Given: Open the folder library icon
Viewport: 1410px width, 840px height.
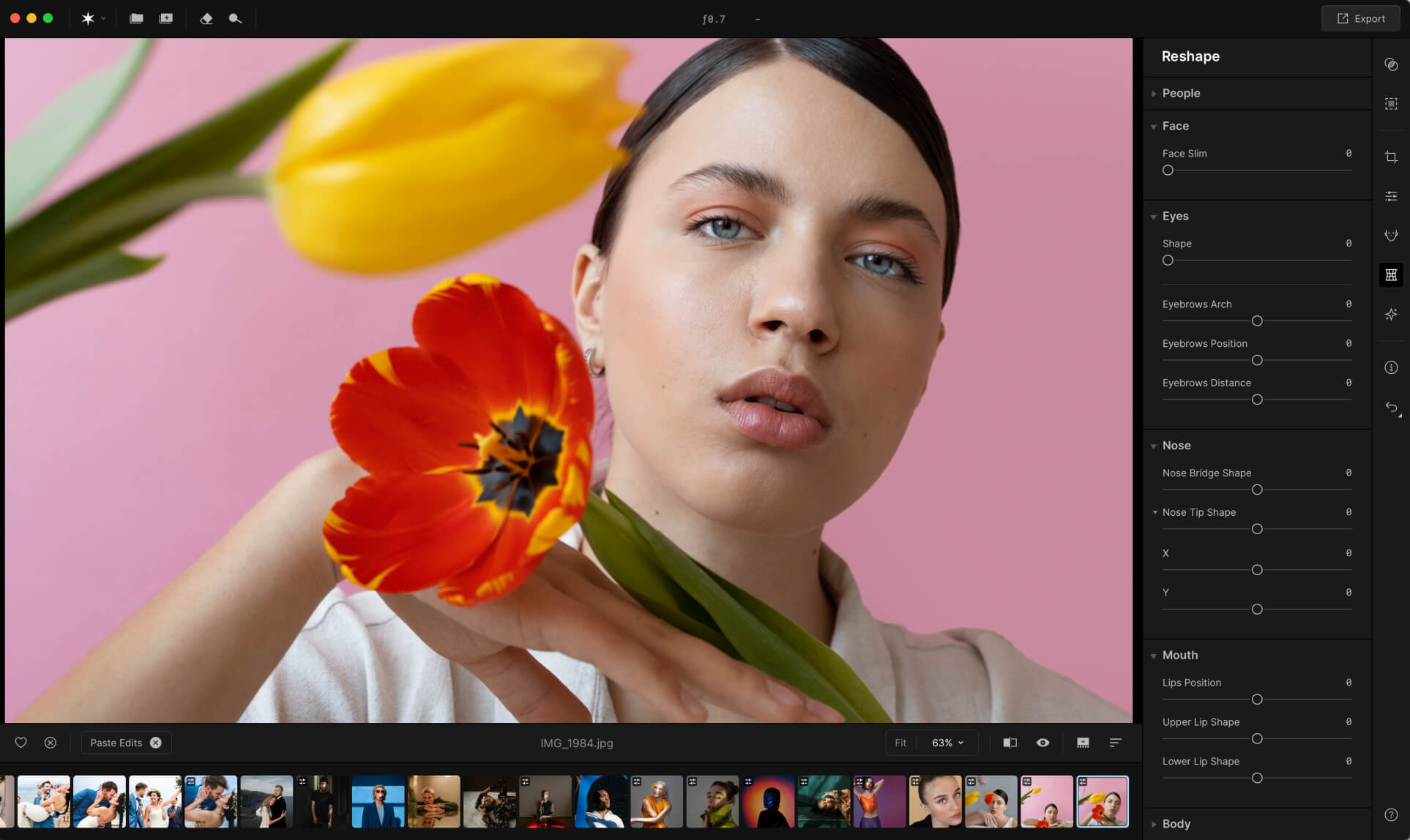Looking at the screenshot, I should pyautogui.click(x=136, y=18).
